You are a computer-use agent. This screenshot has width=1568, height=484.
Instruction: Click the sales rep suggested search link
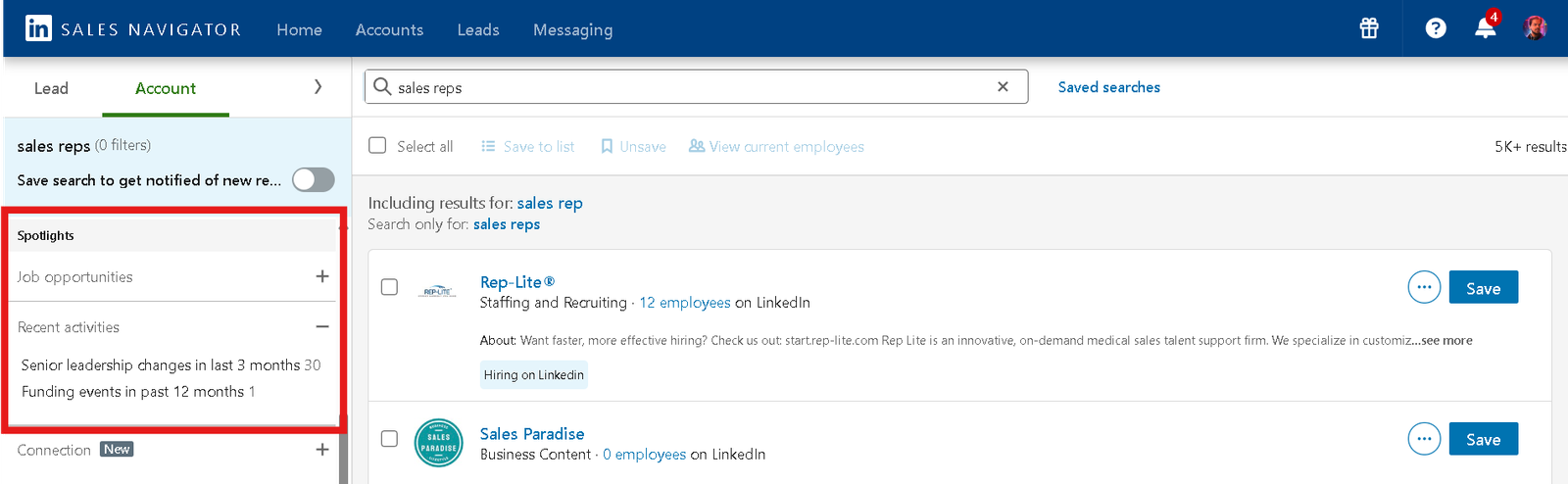click(x=550, y=203)
